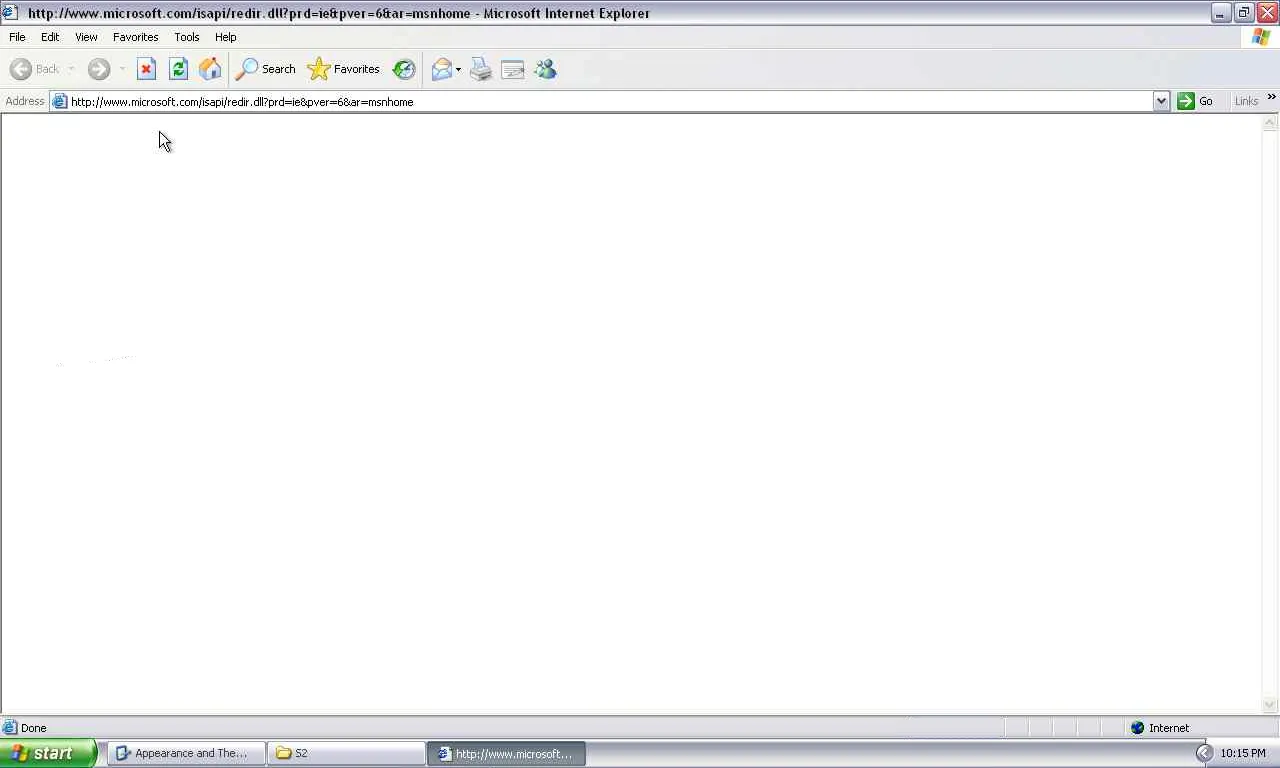Viewport: 1280px width, 768px height.
Task: Click the scrollbar down arrow
Action: pyautogui.click(x=1270, y=705)
